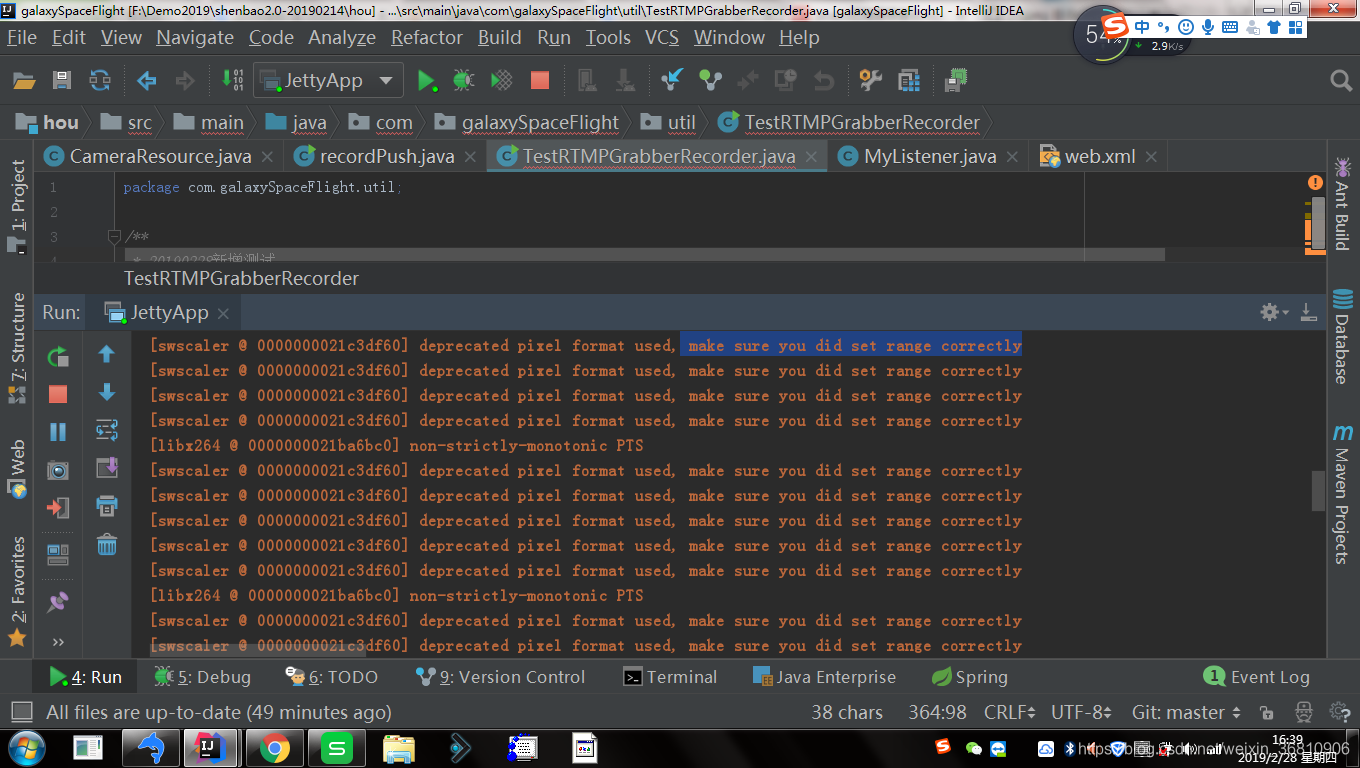Click the console vertical scrollbar thumb
The image size is (1360, 768).
(1319, 491)
